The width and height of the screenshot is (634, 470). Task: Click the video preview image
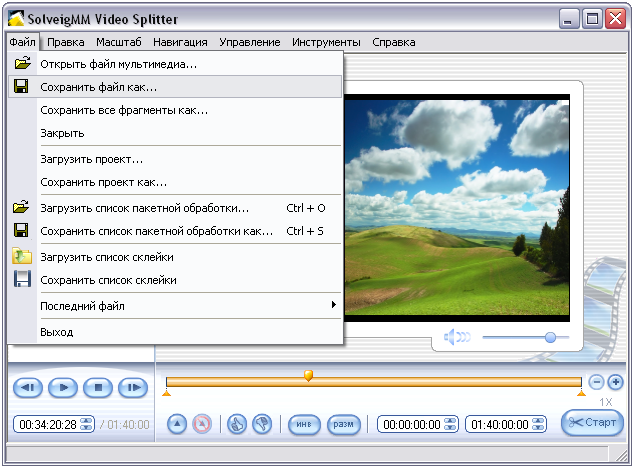point(457,208)
